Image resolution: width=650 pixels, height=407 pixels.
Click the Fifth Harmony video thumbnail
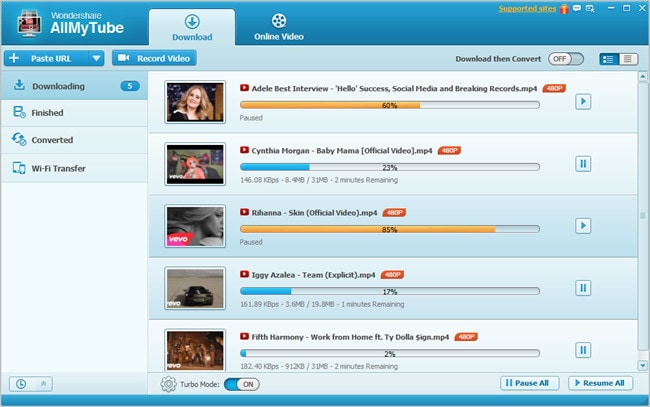pyautogui.click(x=195, y=350)
